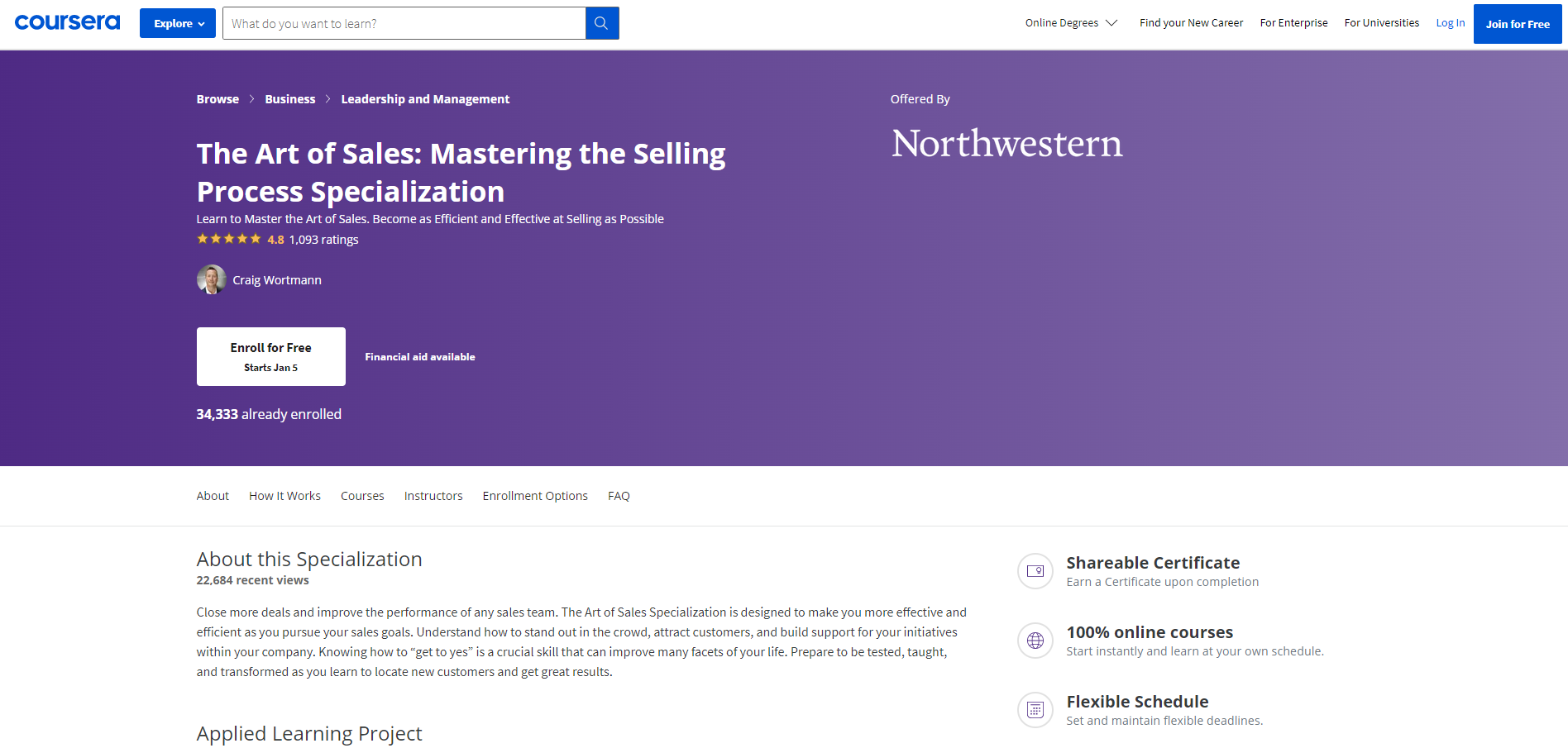Click the Financial aid available link
Screen dimensions: 1568x748
point(420,357)
